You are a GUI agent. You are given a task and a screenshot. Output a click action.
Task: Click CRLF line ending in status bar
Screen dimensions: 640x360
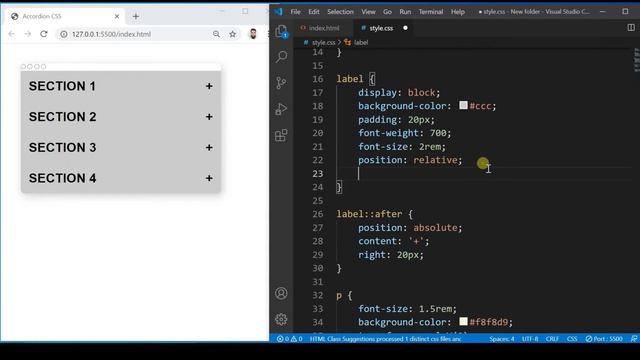pos(552,339)
